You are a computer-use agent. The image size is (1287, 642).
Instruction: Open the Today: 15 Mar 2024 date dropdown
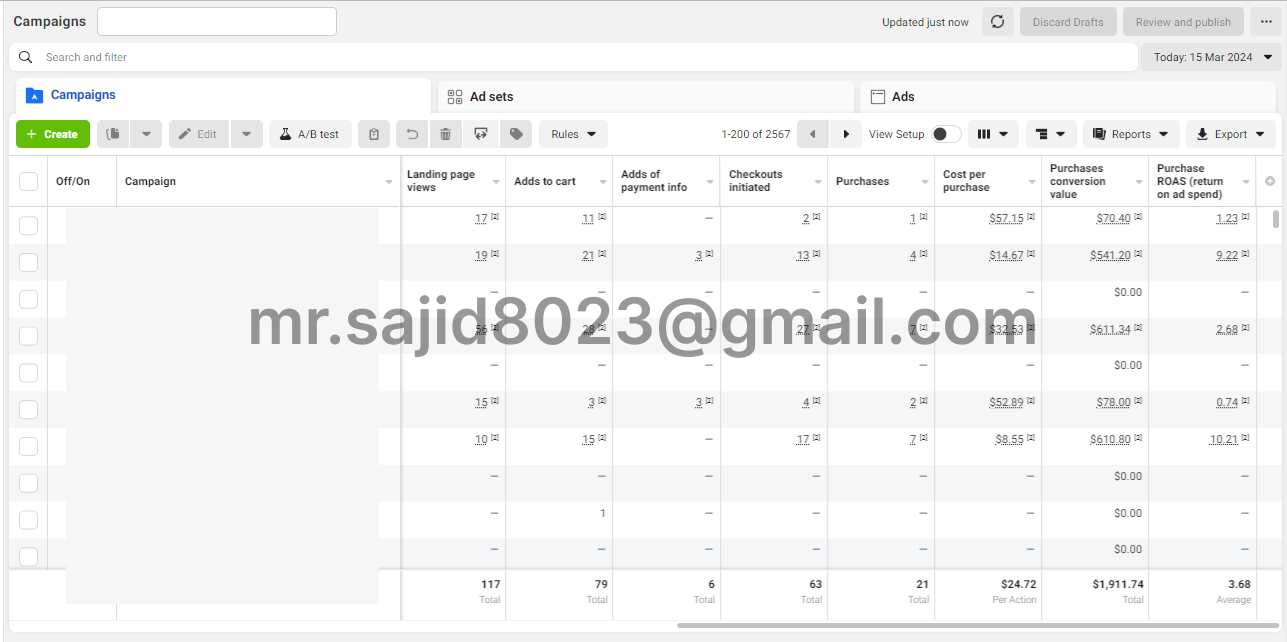(1211, 57)
